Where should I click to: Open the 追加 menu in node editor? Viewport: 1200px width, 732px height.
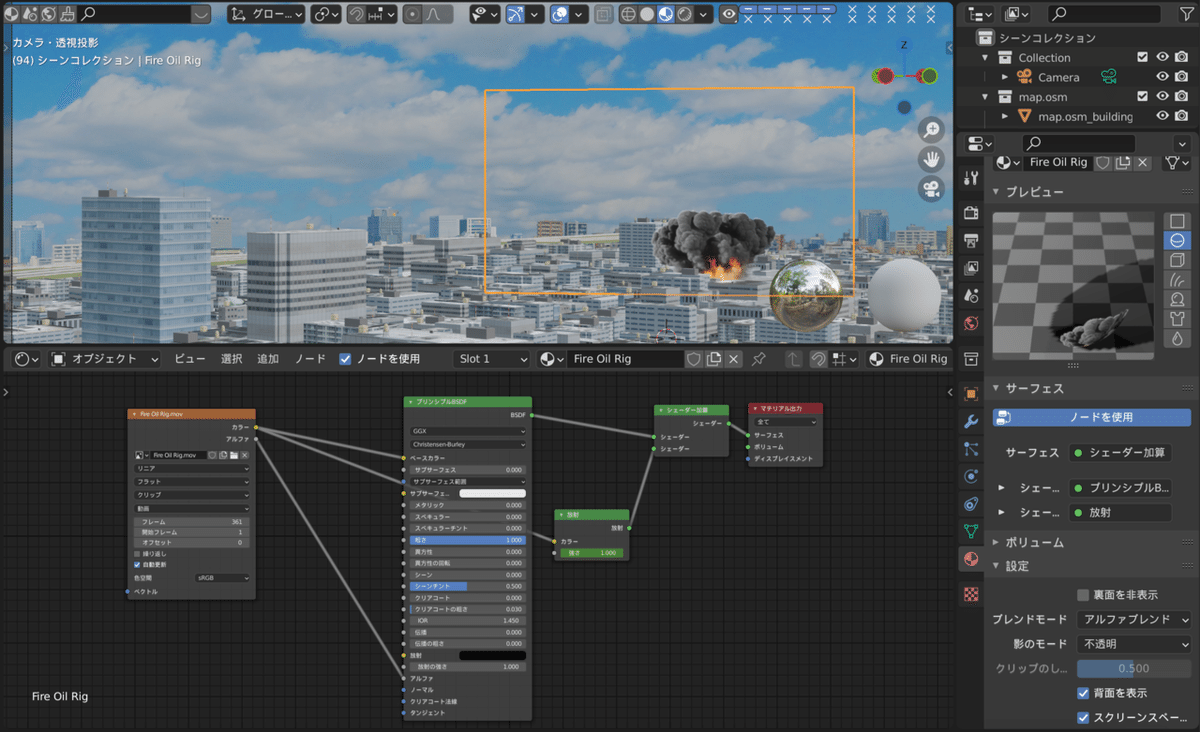pyautogui.click(x=268, y=359)
